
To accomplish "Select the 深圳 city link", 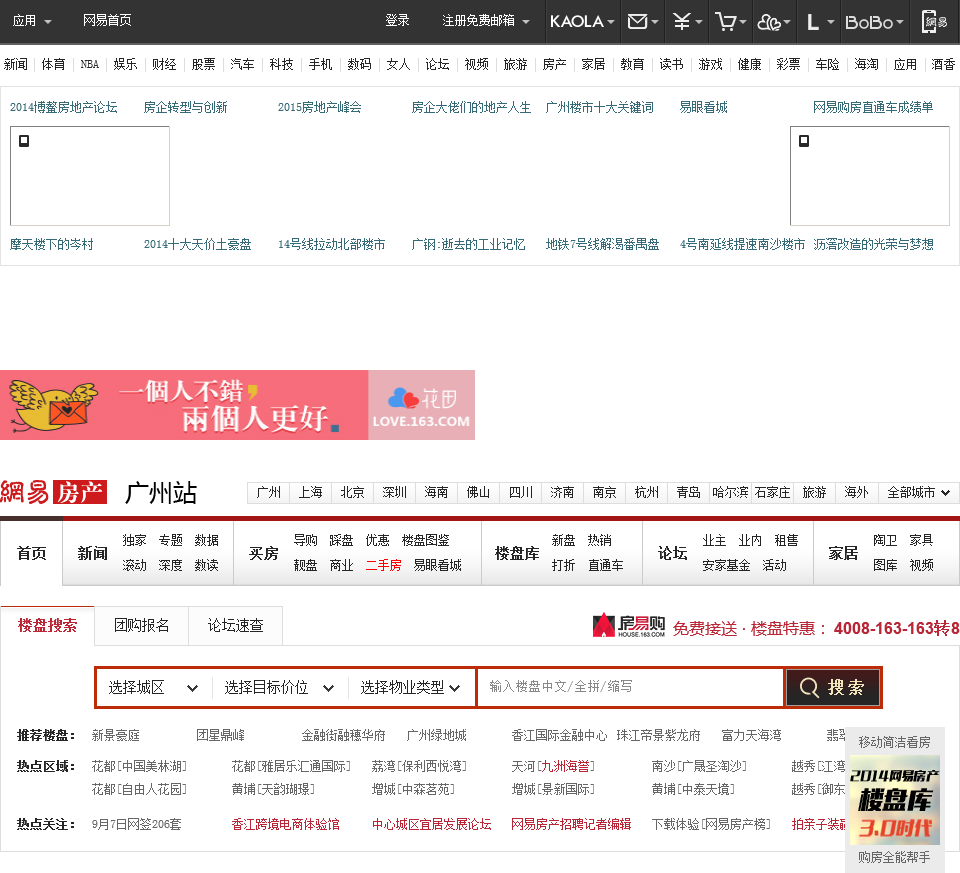I will [394, 492].
